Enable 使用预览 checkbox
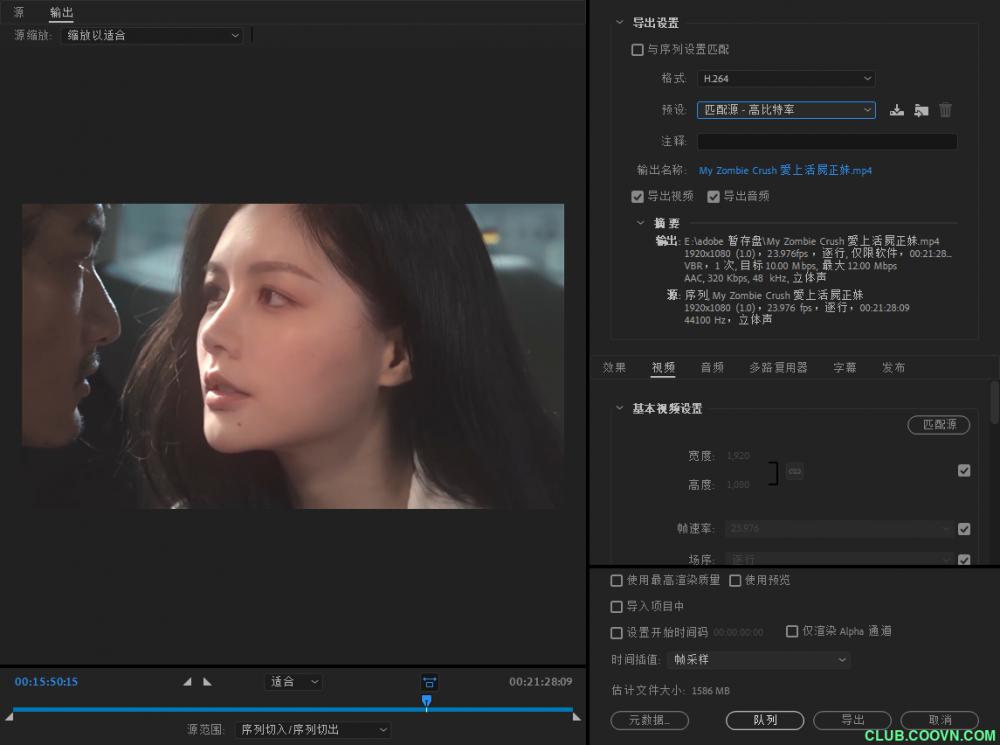Image resolution: width=1000 pixels, height=745 pixels. [735, 580]
